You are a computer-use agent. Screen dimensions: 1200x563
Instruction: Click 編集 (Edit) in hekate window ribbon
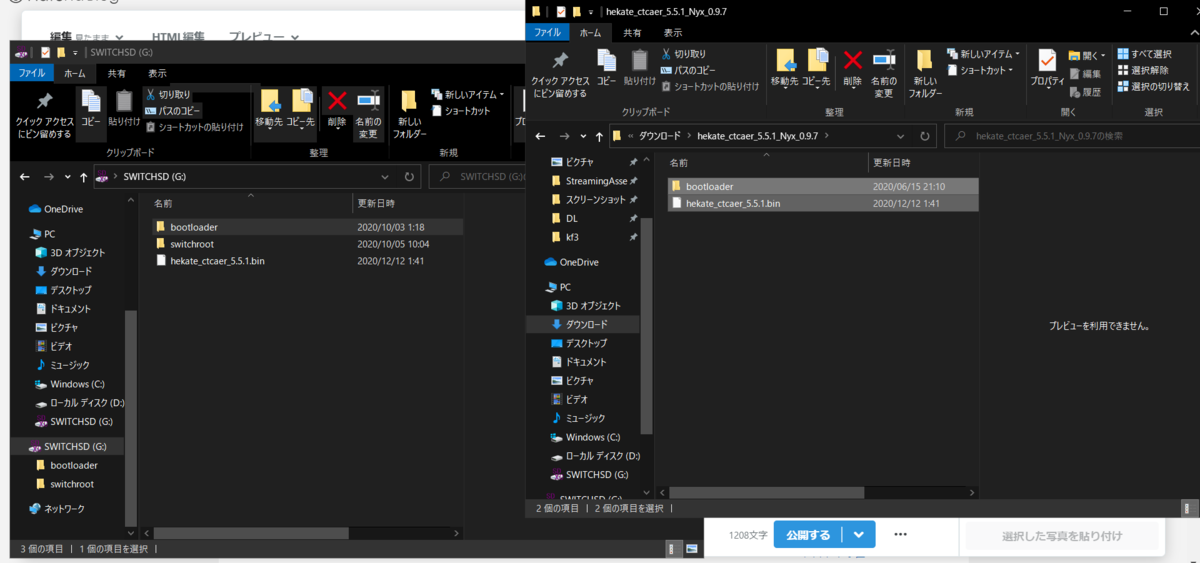pos(1084,73)
